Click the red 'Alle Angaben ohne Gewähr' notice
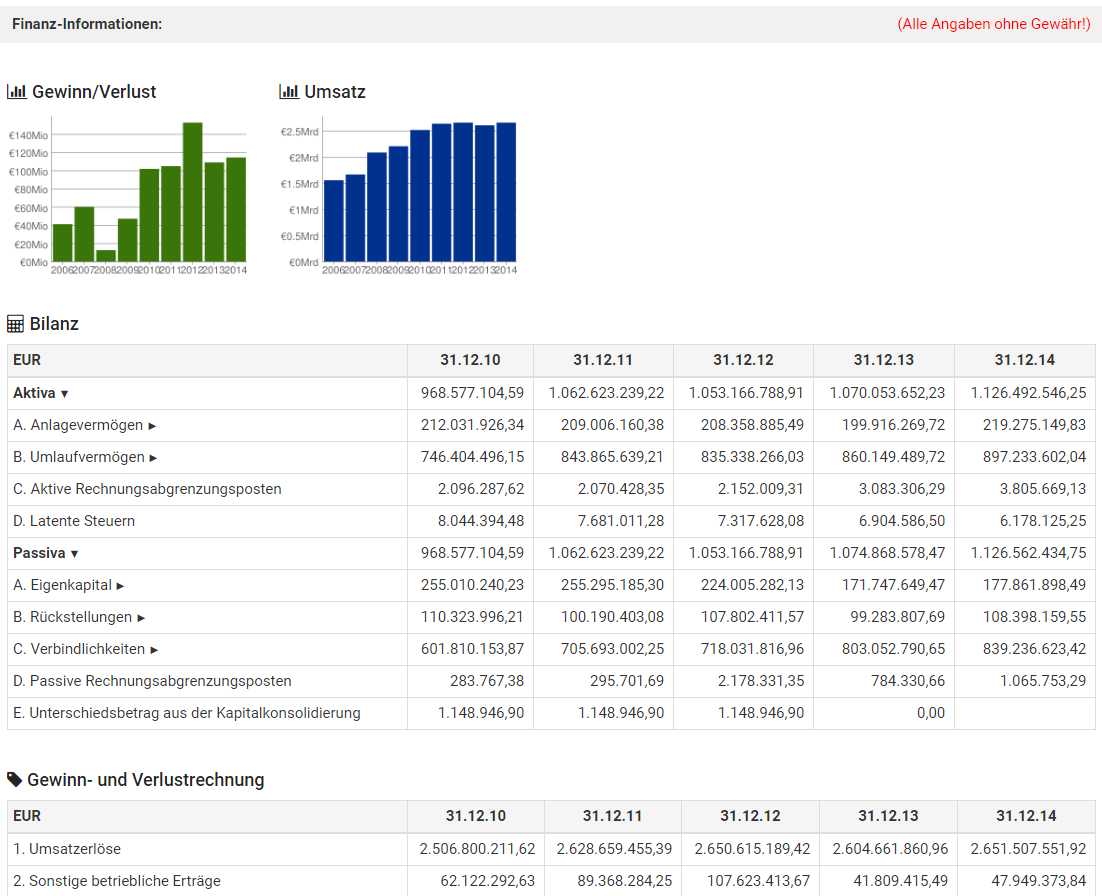 point(993,24)
